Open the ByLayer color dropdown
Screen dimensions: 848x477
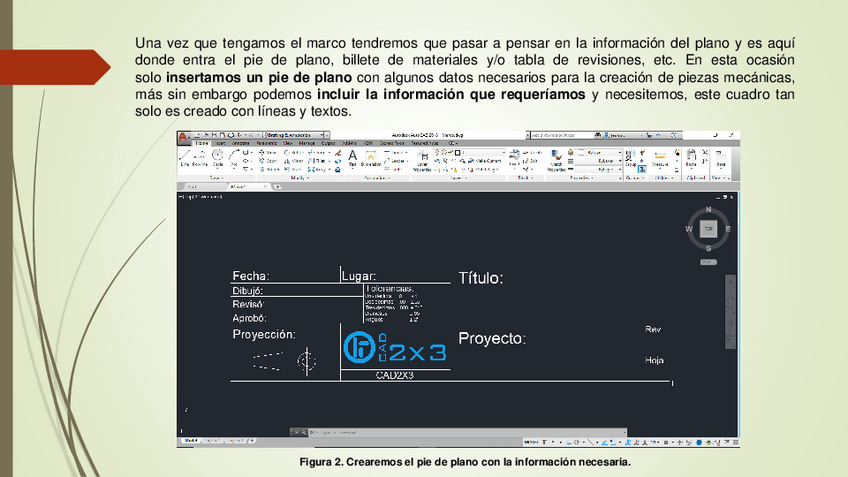(599, 153)
